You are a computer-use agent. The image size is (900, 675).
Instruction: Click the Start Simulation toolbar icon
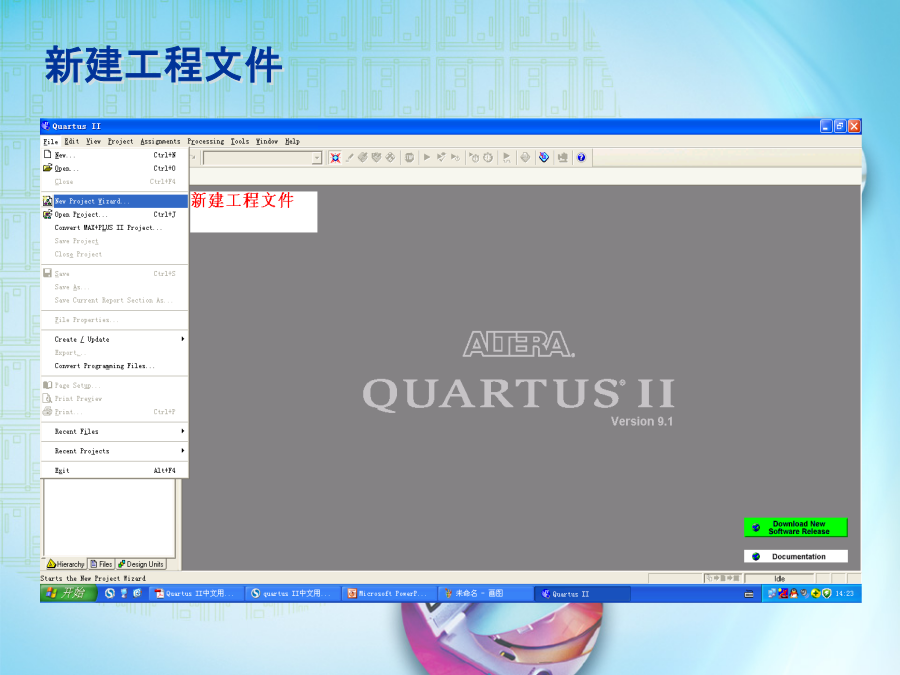[x=506, y=158]
